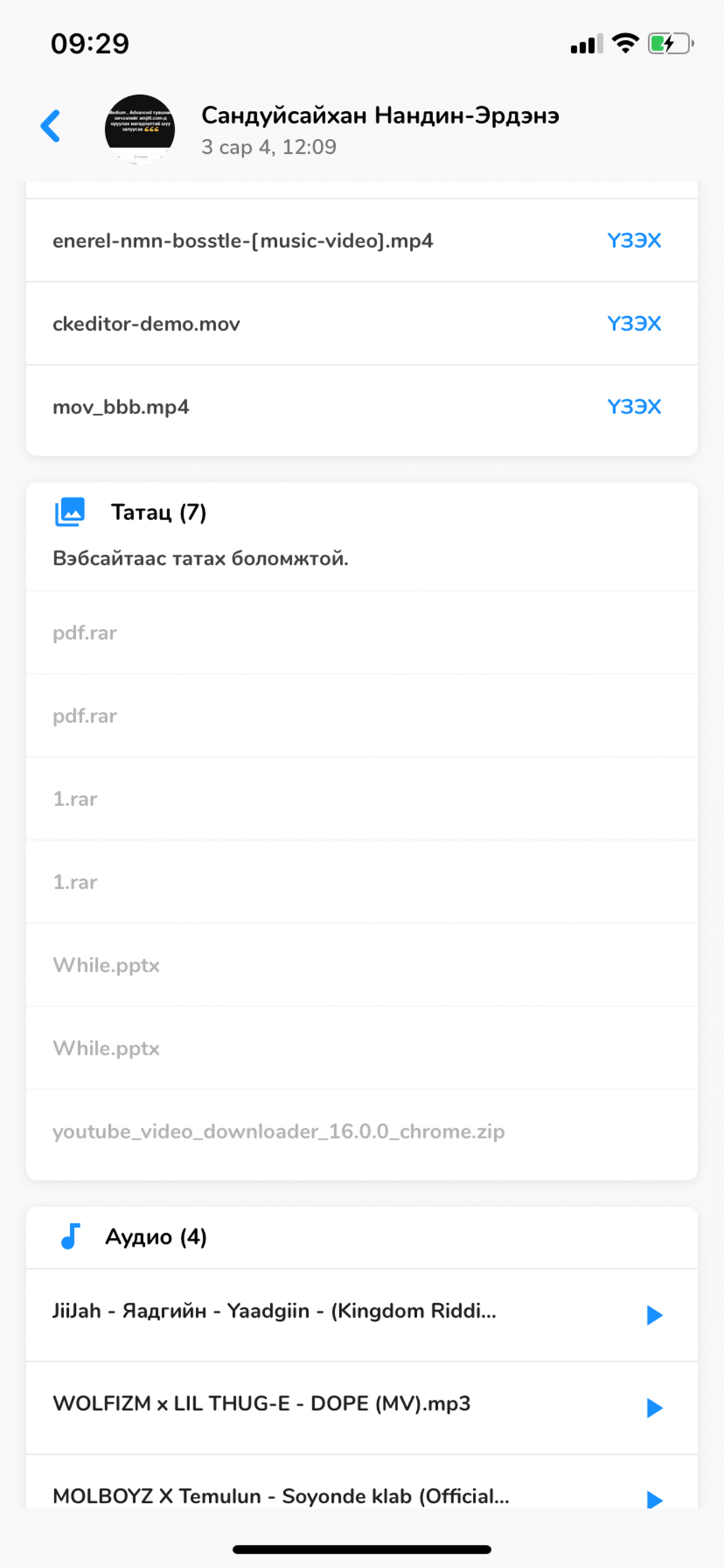Tap youtube_video_downloader_16.0.0_chrome.zip file

(279, 1131)
